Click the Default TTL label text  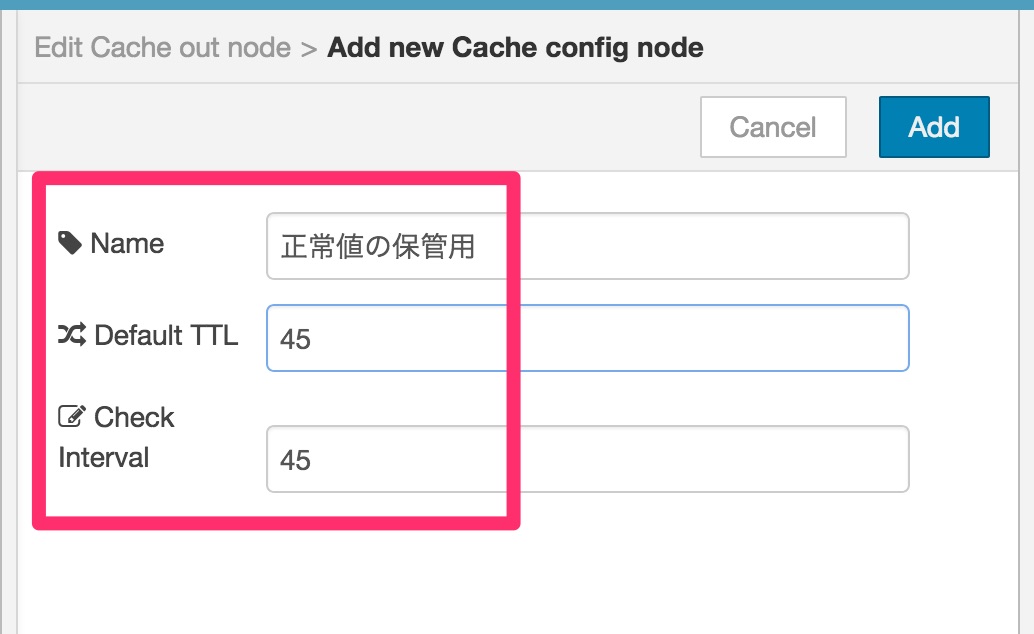pos(166,335)
